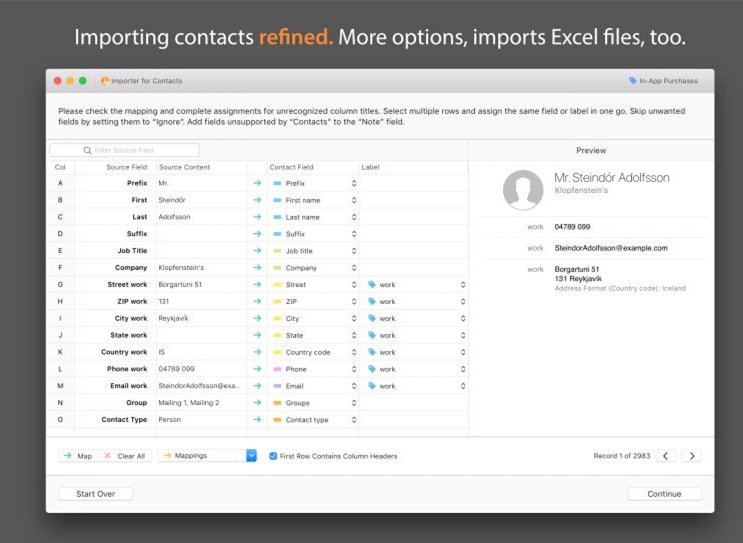743x543 pixels.
Task: Click the 'Record 1 of 2983' text
Action: pyautogui.click(x=622, y=456)
